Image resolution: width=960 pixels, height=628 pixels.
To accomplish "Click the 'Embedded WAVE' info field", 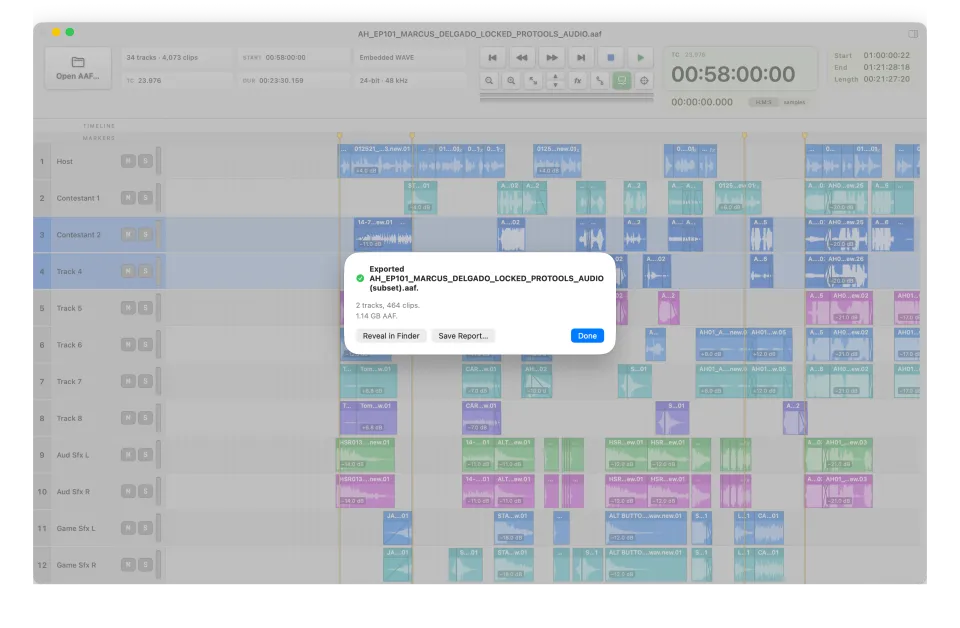I will pos(410,58).
